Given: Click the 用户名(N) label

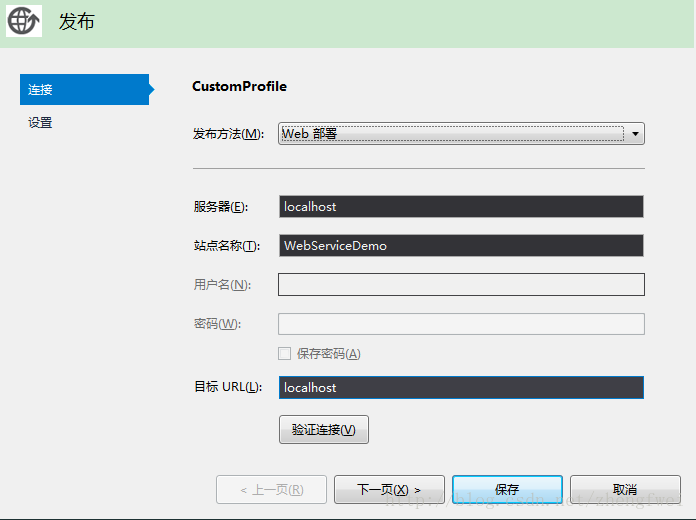Looking at the screenshot, I should pos(222,285).
